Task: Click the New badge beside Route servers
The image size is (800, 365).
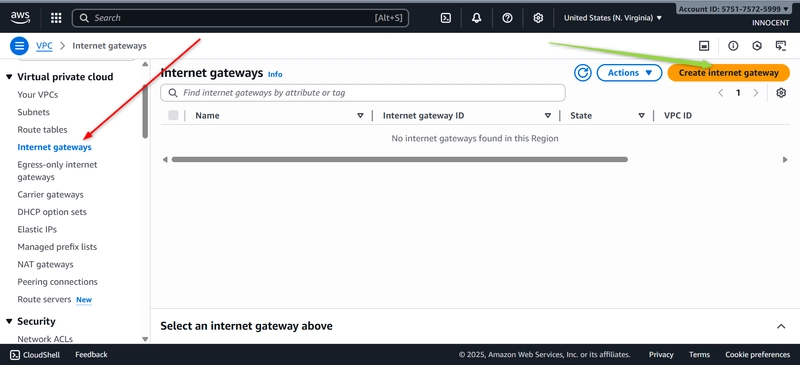Action: pyautogui.click(x=84, y=300)
